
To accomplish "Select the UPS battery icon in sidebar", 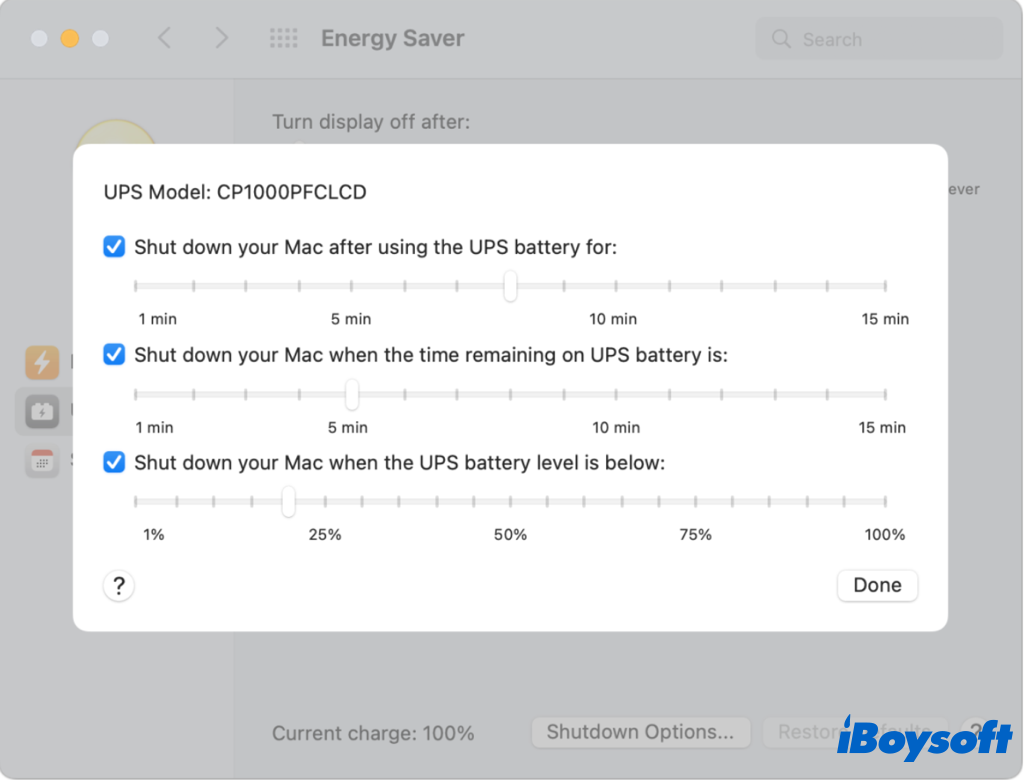I will (42, 410).
